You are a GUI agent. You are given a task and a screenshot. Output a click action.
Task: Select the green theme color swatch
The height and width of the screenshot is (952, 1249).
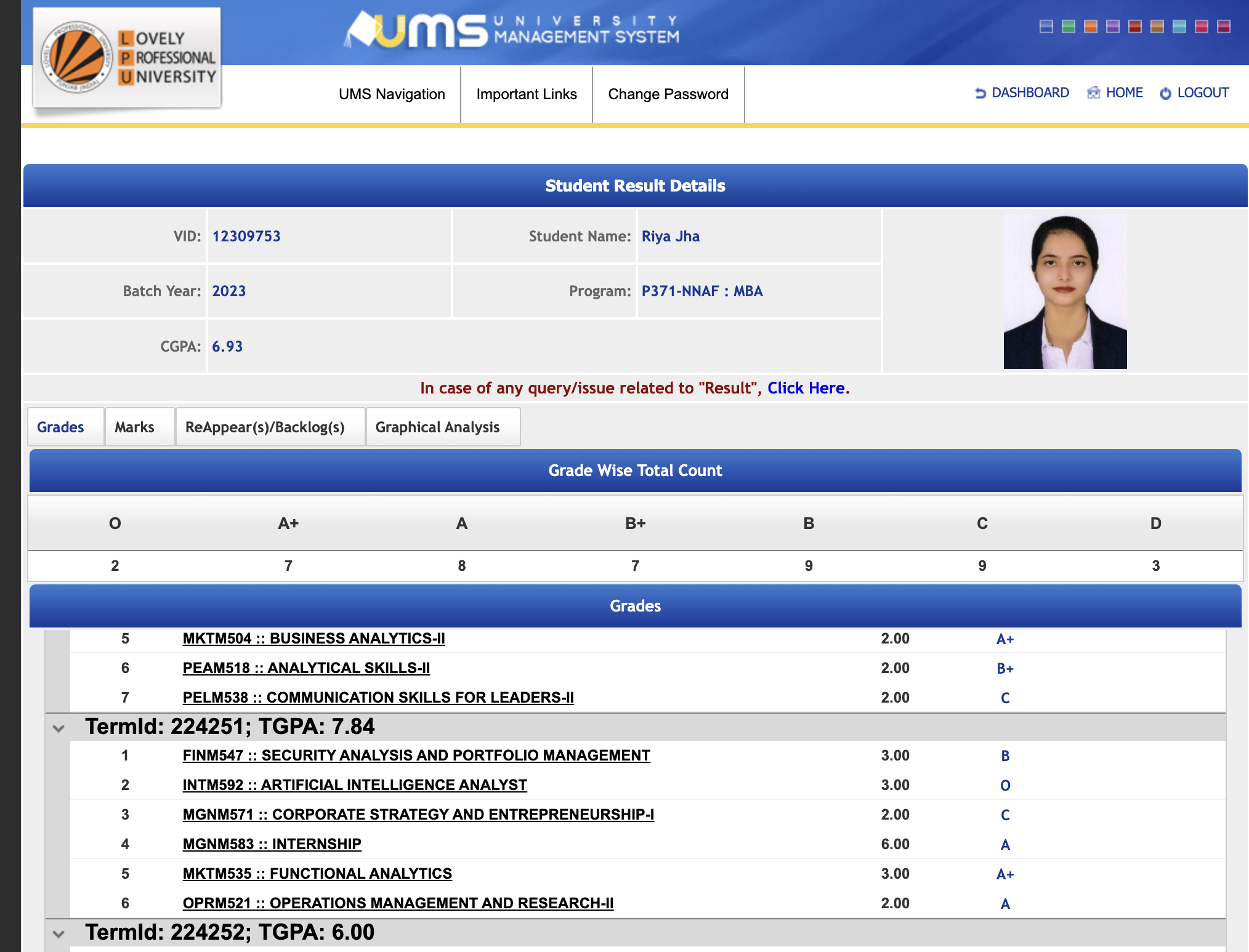[x=1069, y=26]
